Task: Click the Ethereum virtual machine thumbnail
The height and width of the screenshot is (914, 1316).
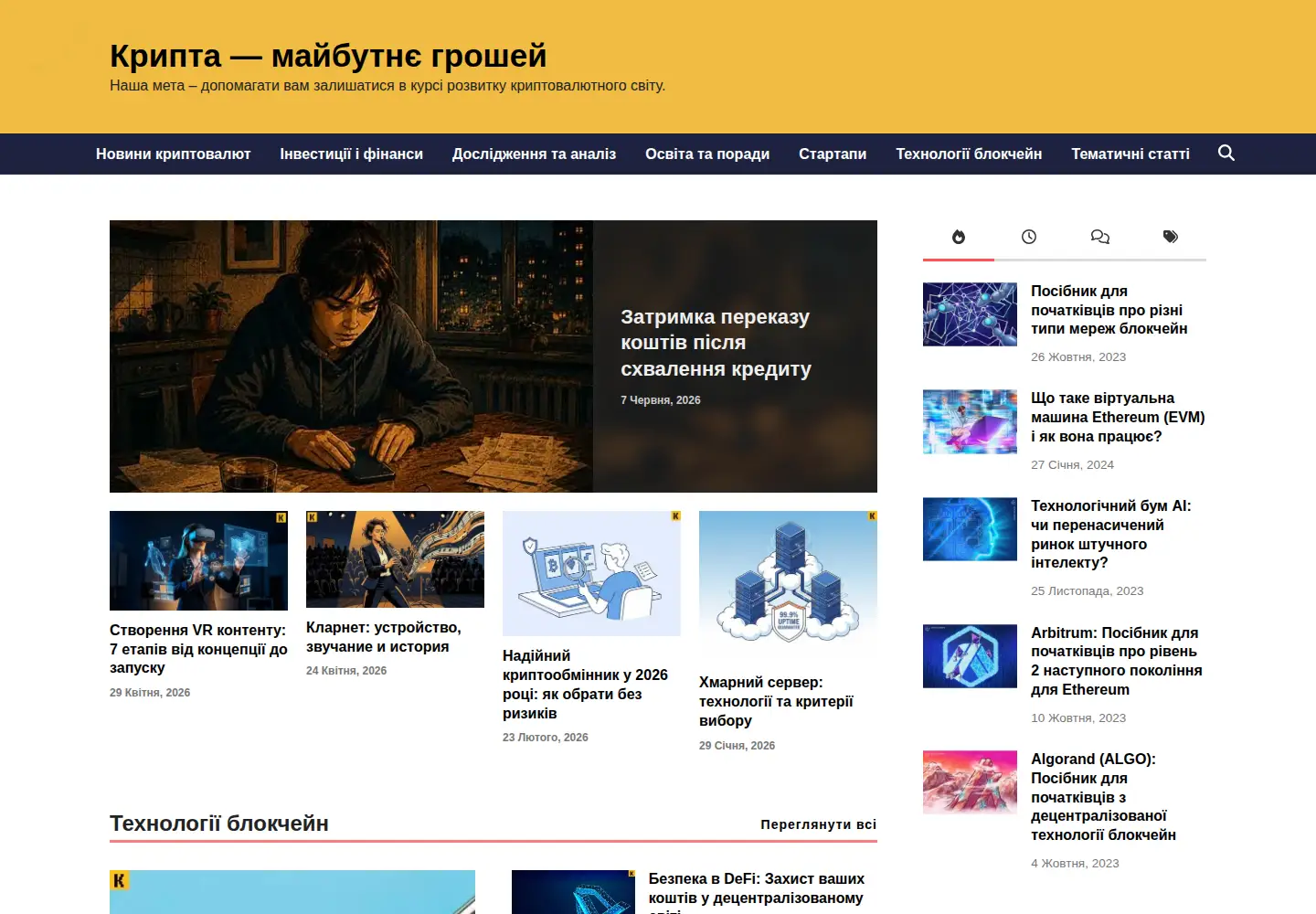Action: coord(970,422)
